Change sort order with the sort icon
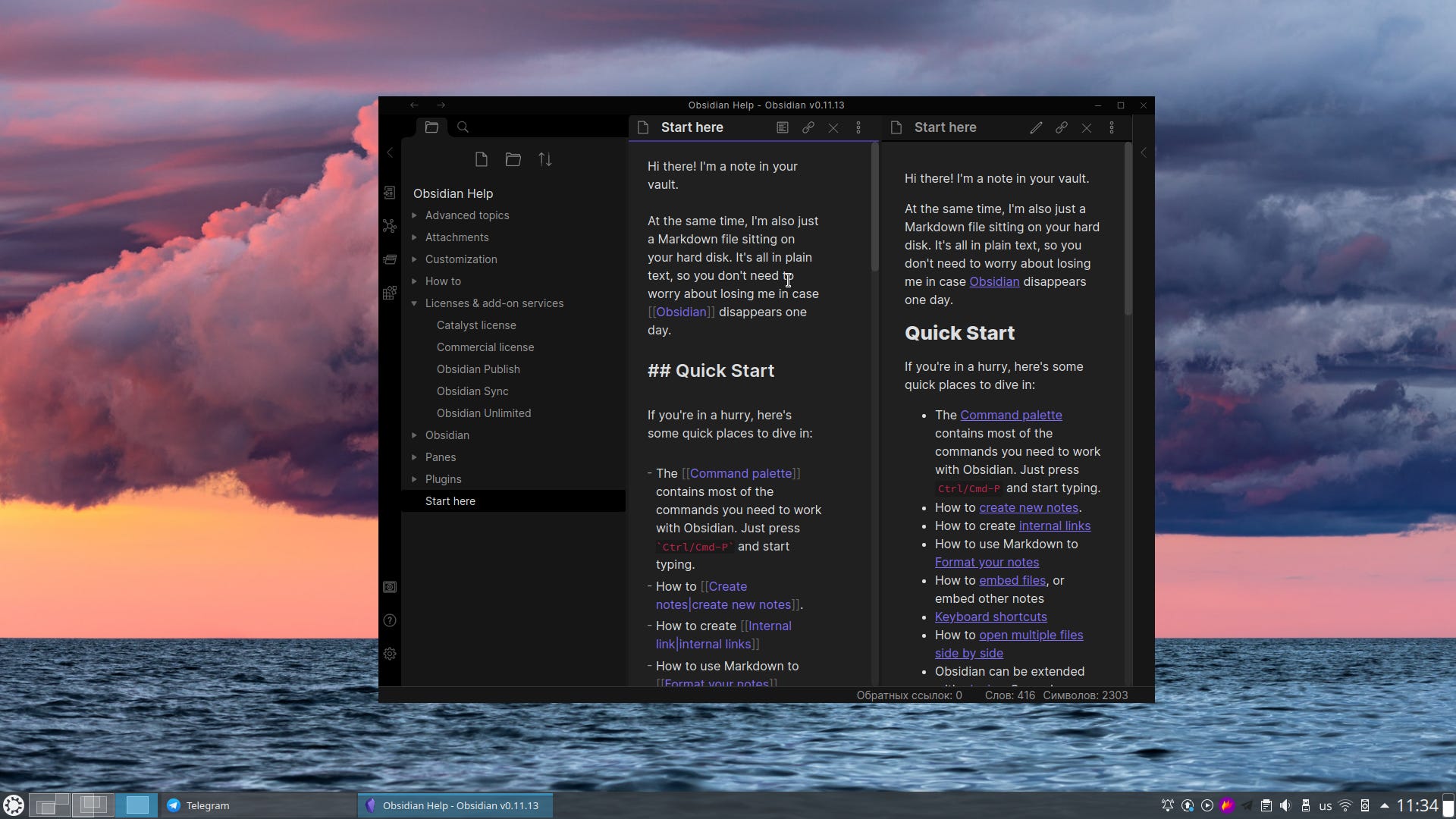Image resolution: width=1456 pixels, height=819 pixels. [544, 159]
